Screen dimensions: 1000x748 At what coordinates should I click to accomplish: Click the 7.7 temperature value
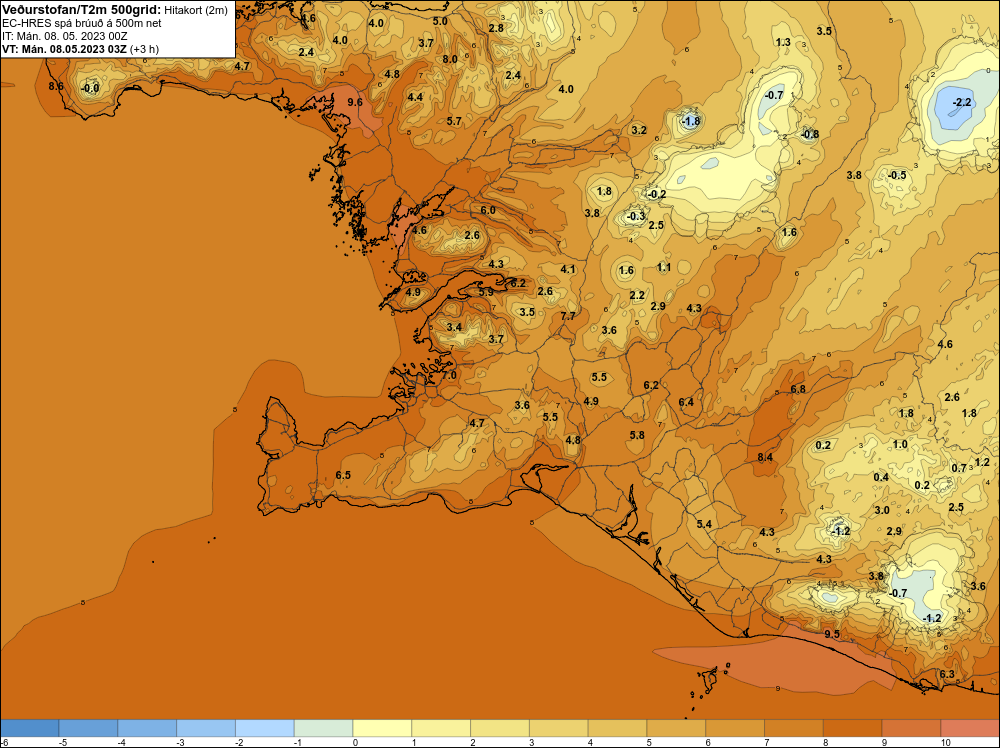568,316
